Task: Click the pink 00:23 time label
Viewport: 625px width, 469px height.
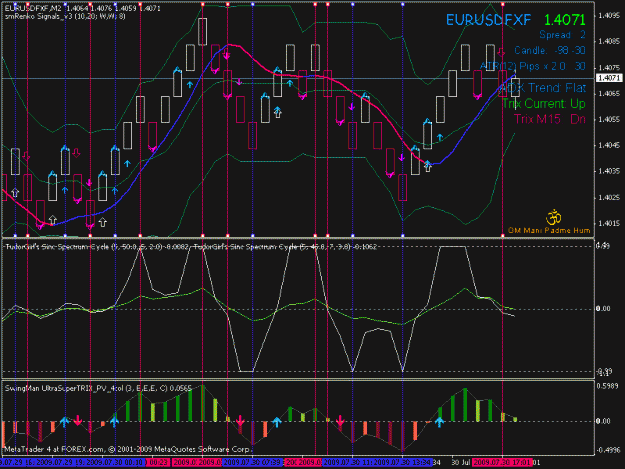Action: pos(158,462)
